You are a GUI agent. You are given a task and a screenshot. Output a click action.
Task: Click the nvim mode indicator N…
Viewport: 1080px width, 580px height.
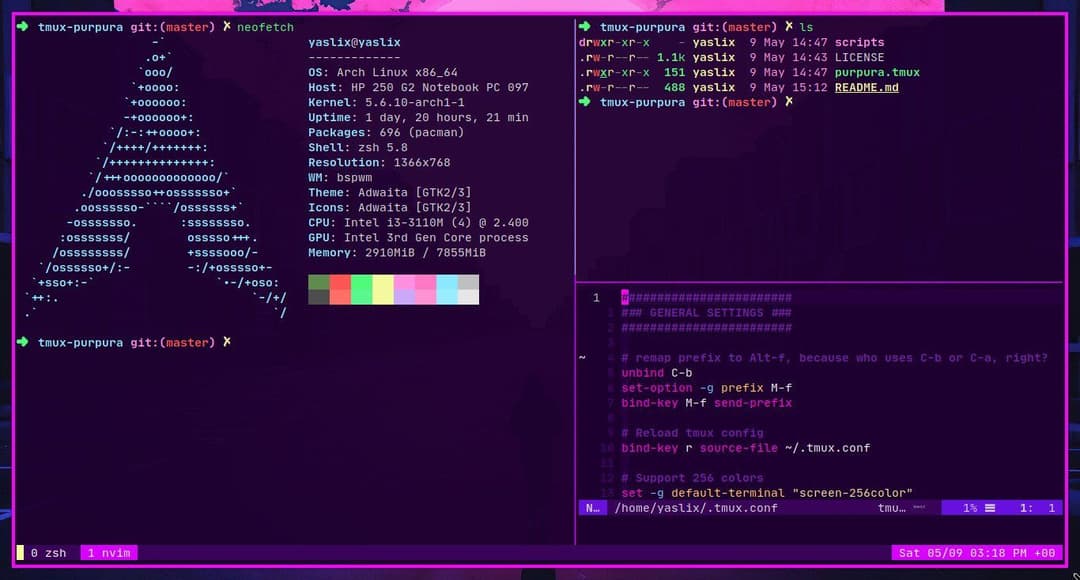click(x=592, y=508)
